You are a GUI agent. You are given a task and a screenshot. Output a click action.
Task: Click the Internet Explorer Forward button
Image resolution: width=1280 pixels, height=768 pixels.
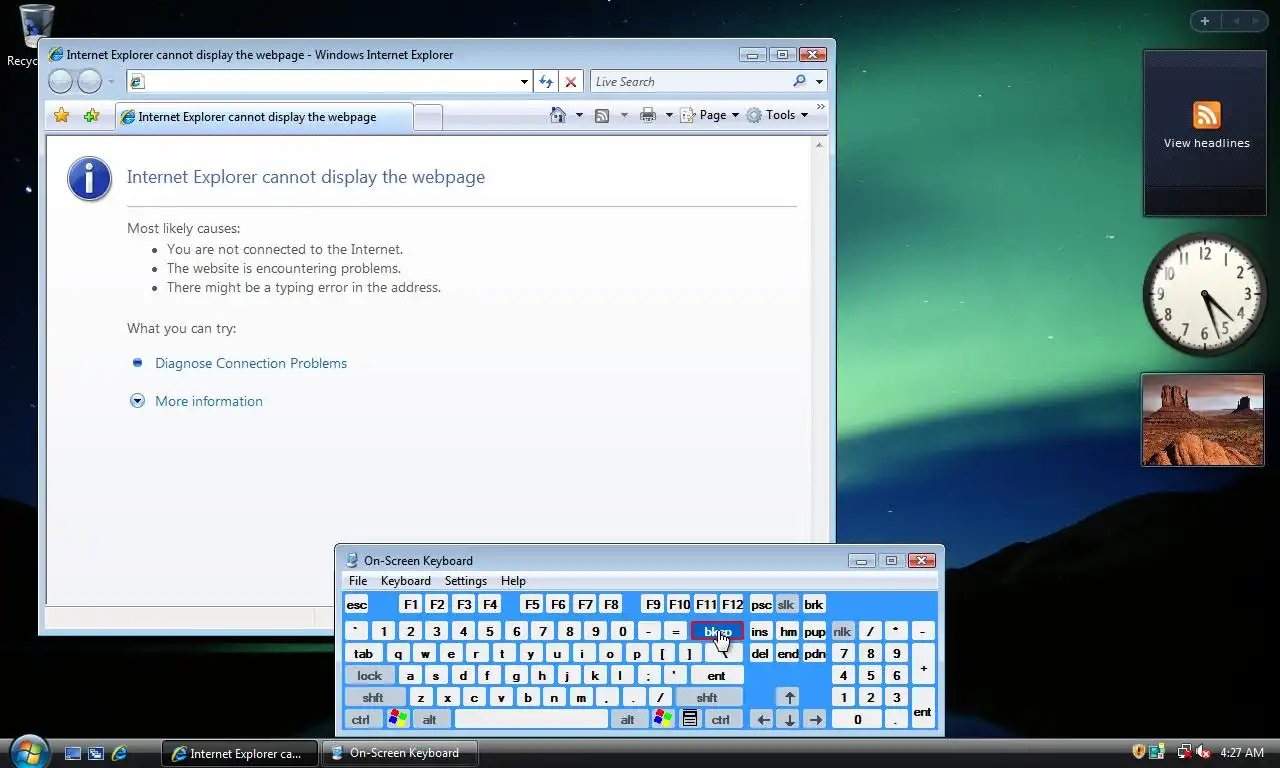[x=90, y=82]
